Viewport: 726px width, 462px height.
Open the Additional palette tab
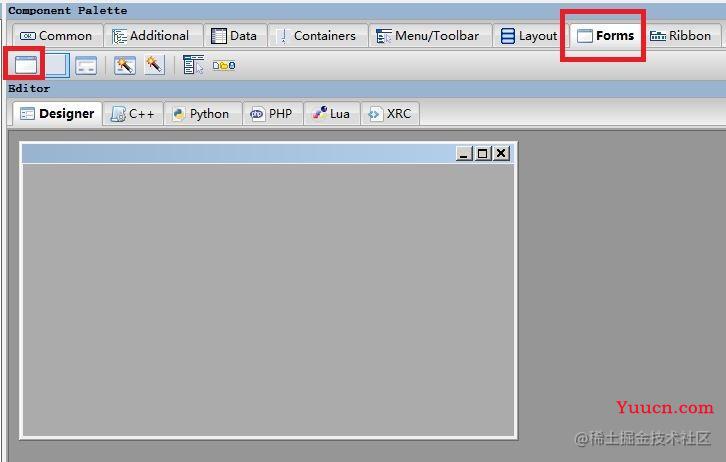point(151,36)
